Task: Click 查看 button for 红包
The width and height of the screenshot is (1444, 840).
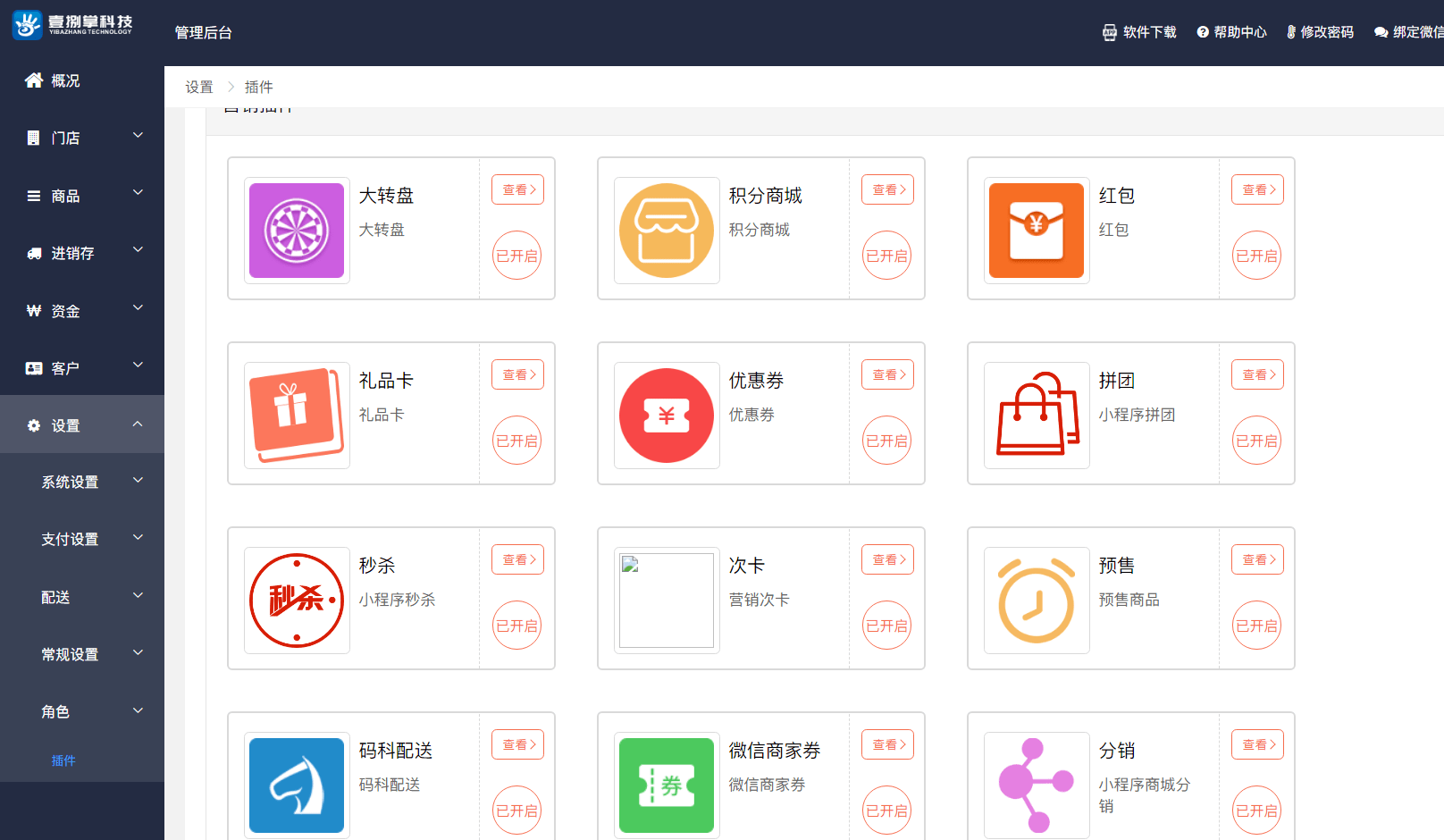Action: tap(1257, 189)
